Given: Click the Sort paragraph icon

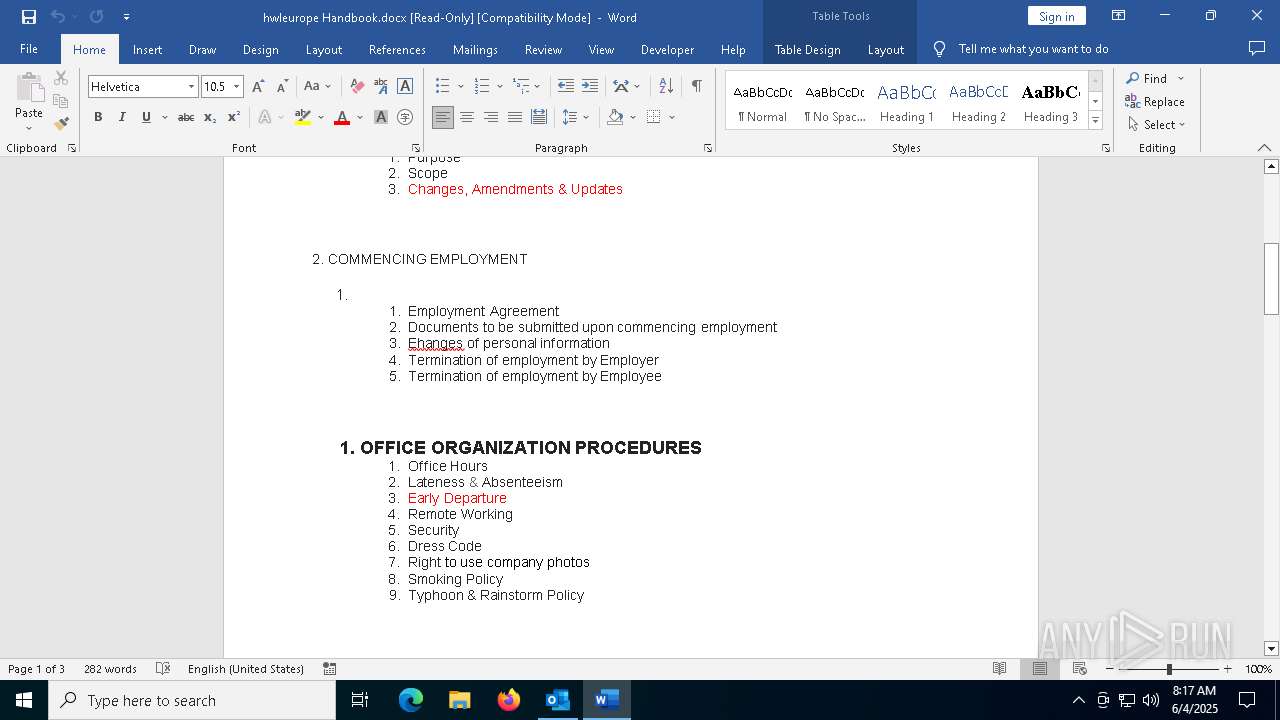Looking at the screenshot, I should click(x=666, y=87).
